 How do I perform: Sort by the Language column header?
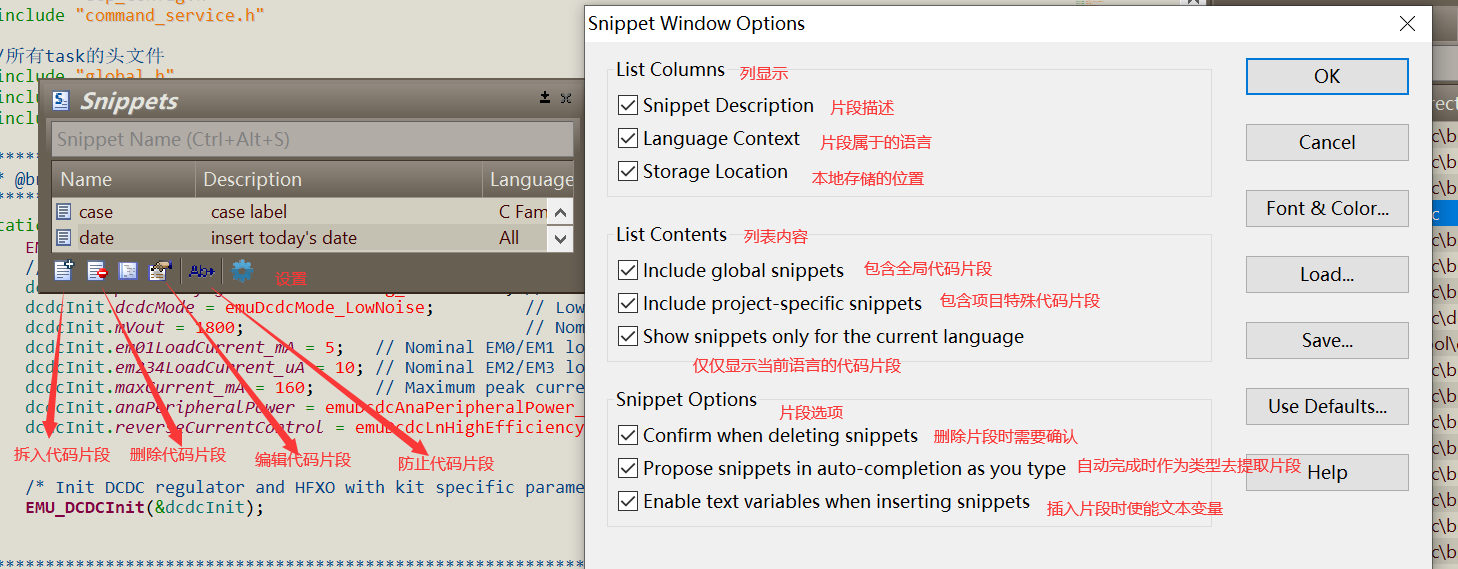[528, 179]
